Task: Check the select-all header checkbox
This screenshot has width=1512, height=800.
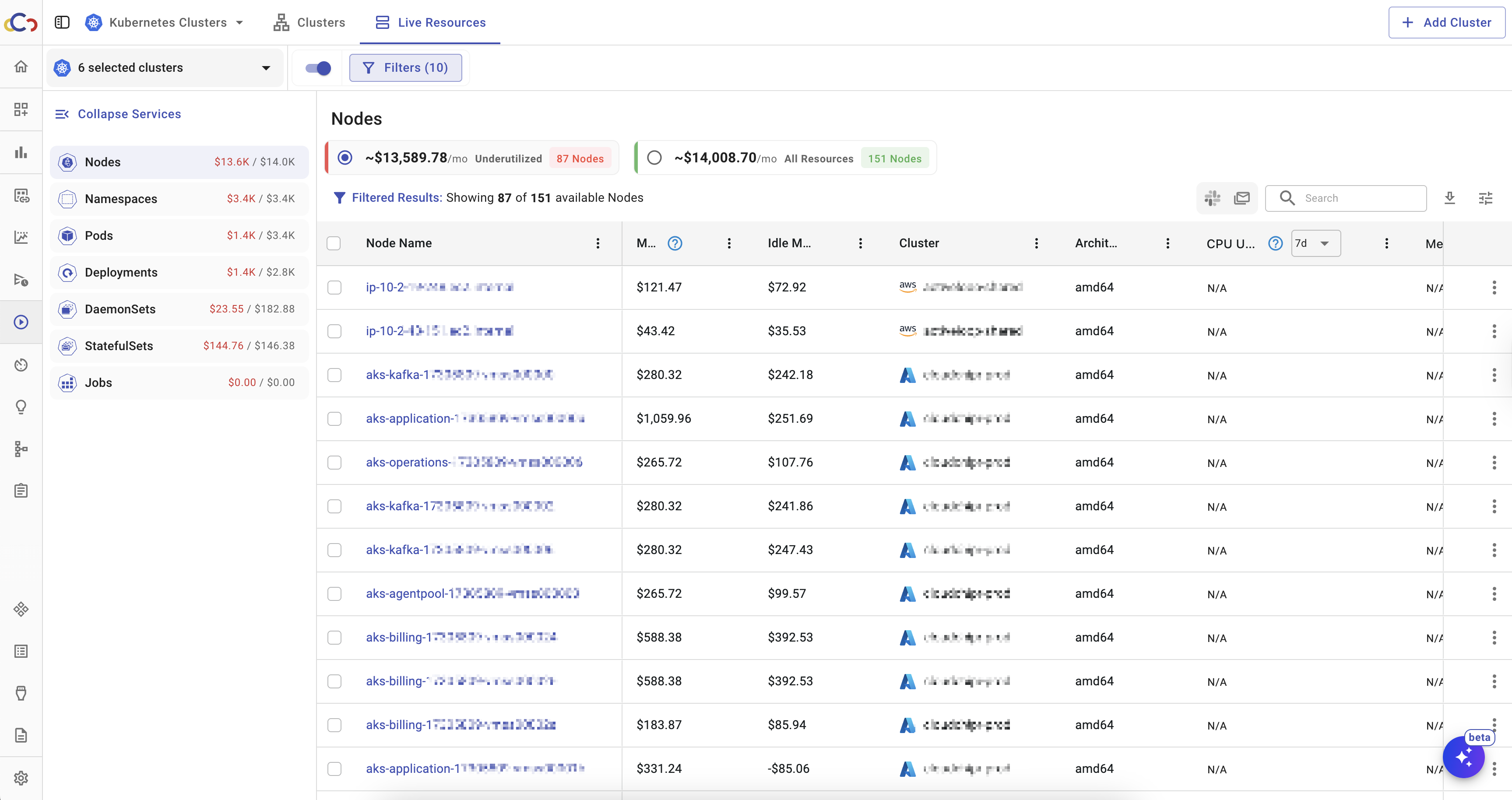Action: (334, 244)
